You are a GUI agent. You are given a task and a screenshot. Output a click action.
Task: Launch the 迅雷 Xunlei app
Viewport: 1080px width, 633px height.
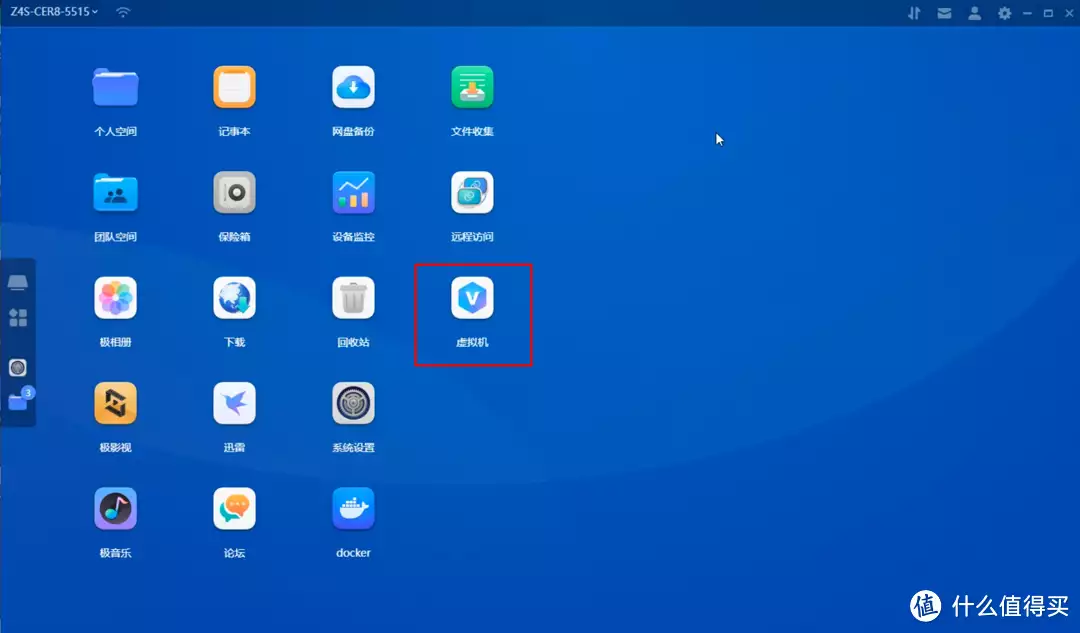(x=234, y=404)
